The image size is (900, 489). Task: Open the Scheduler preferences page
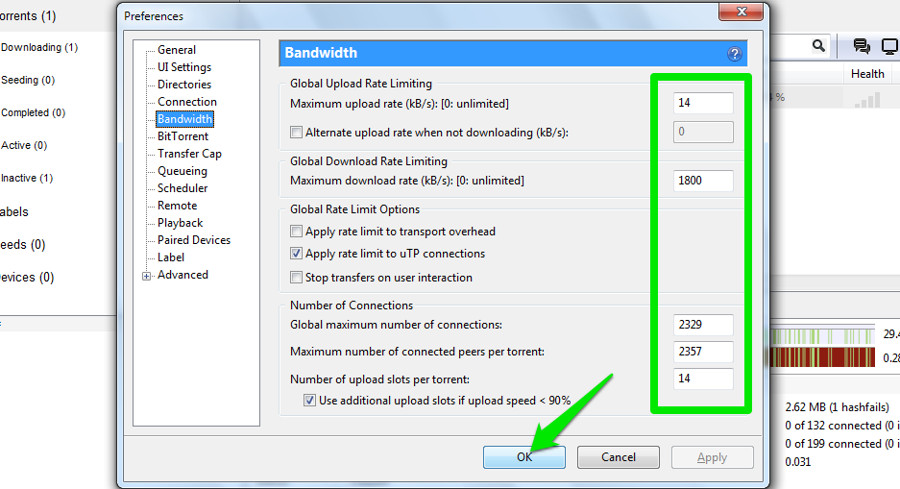coord(182,188)
